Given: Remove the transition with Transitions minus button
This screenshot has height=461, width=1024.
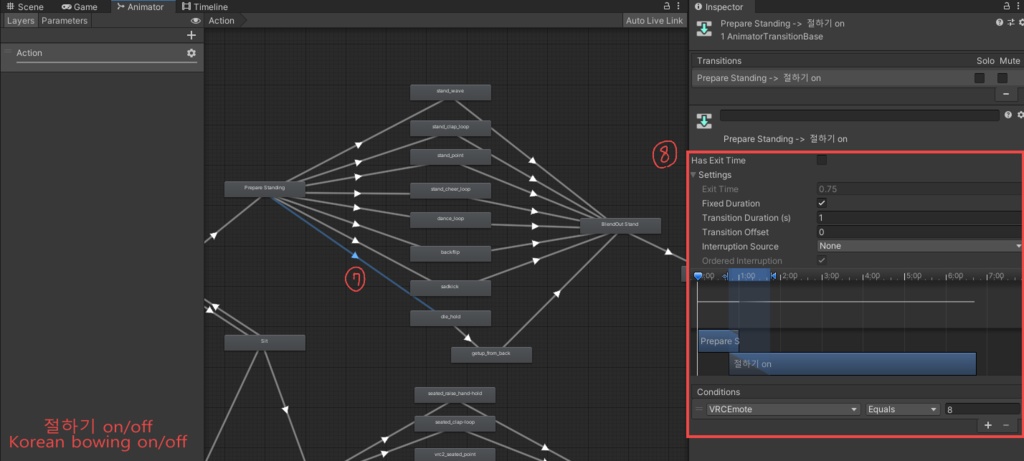Looking at the screenshot, I should click(x=1006, y=95).
